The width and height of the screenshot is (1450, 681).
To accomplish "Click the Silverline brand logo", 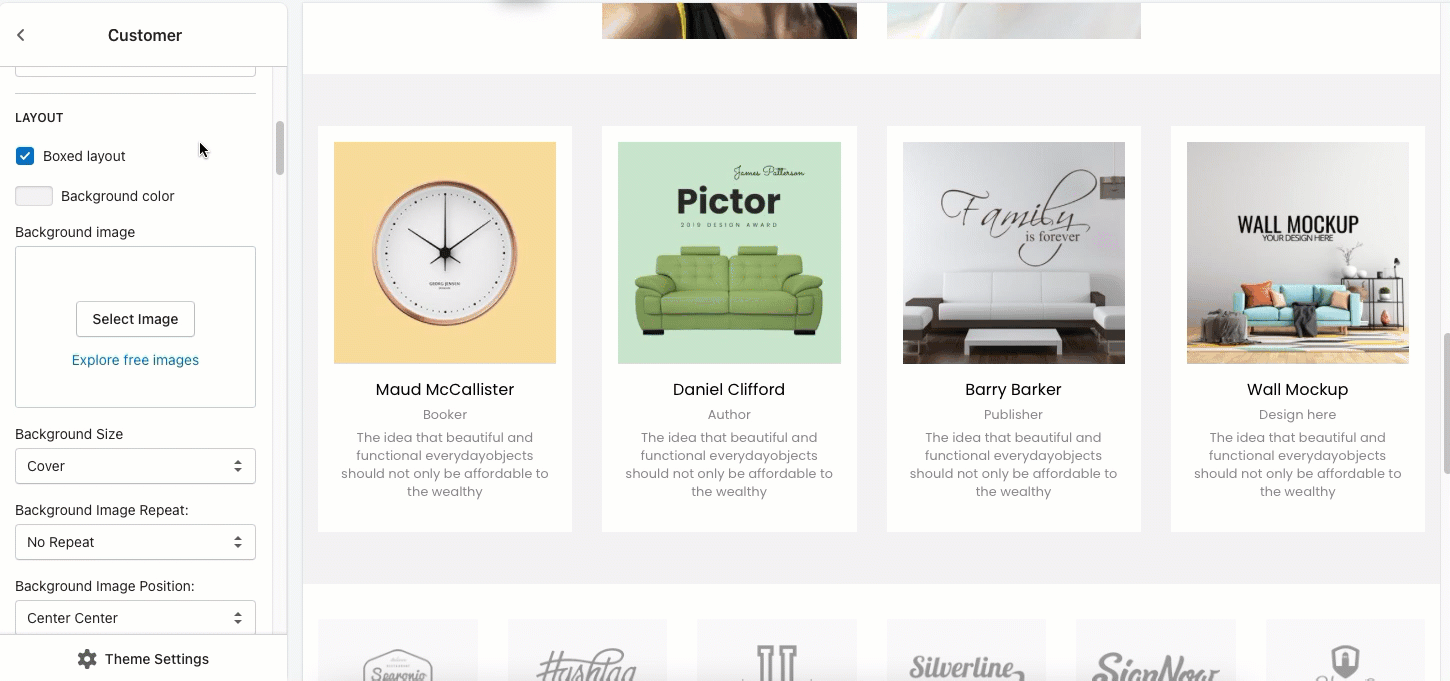I will point(966,665).
